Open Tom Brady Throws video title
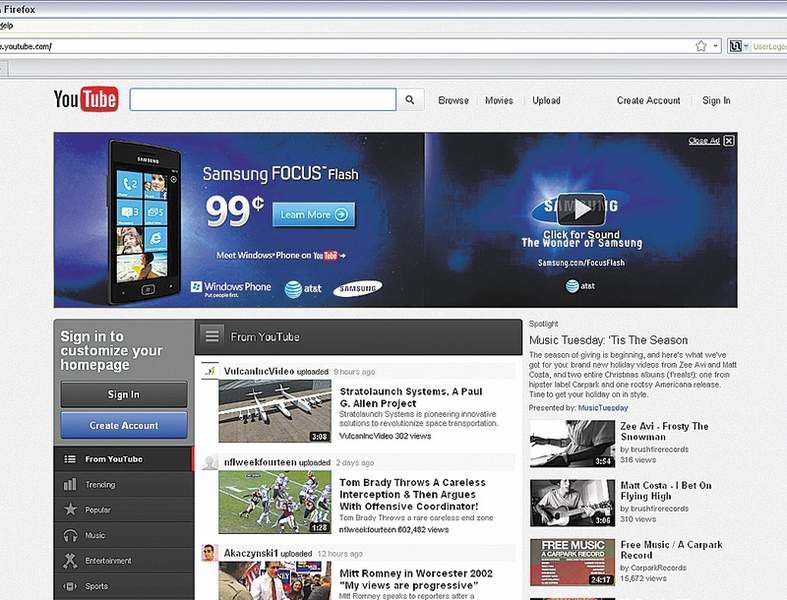This screenshot has width=787, height=600. coord(413,494)
